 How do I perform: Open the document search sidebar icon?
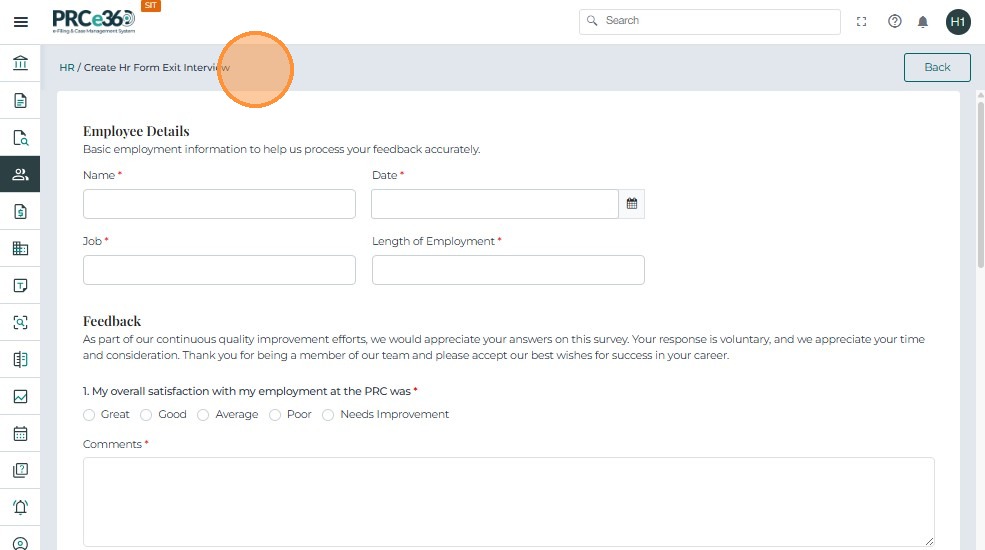coord(20,138)
